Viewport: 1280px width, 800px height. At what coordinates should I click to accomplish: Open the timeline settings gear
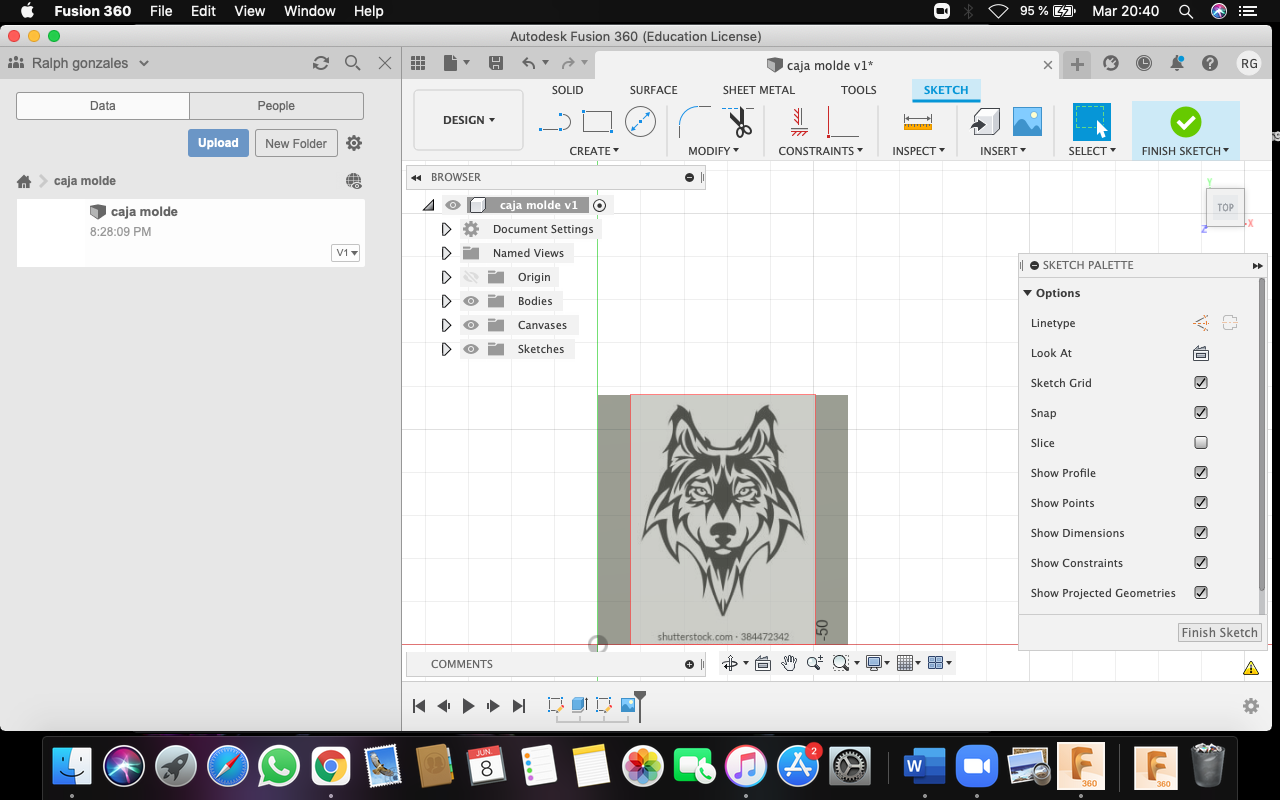(1251, 706)
